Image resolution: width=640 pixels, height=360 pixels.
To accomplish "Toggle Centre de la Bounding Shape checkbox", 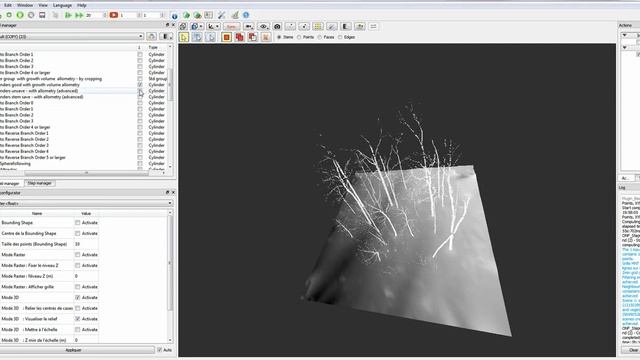I will click(78, 233).
